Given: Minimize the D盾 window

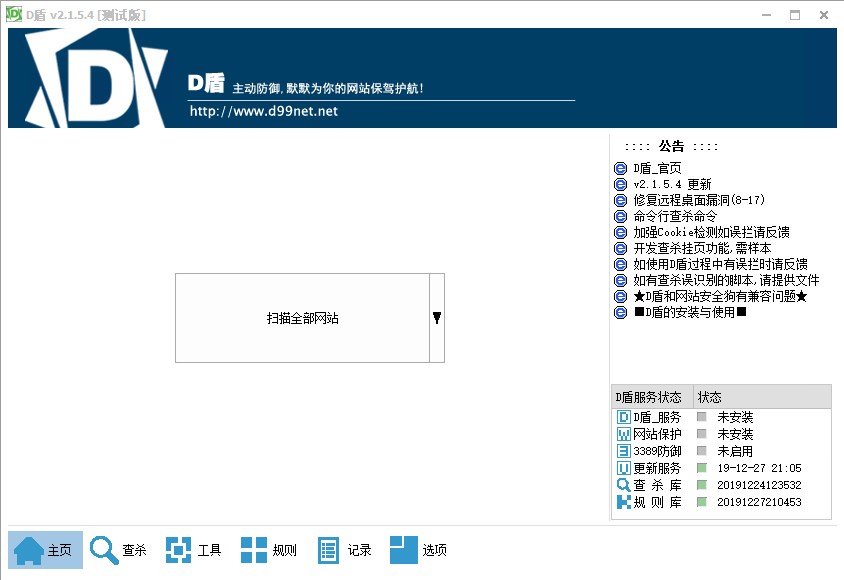Looking at the screenshot, I should [x=766, y=15].
